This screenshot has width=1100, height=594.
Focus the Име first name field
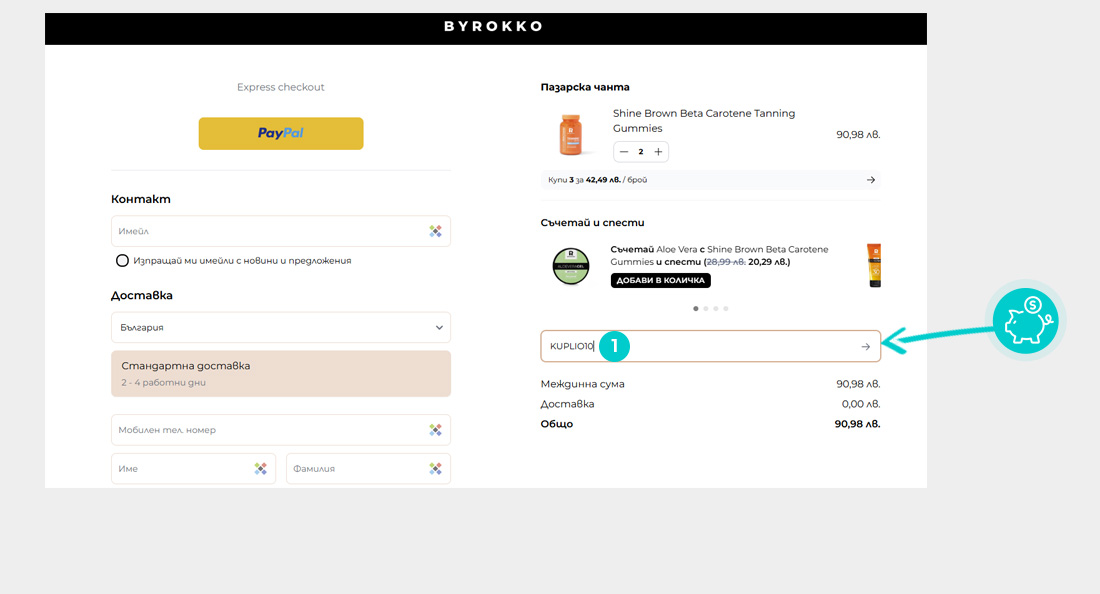[193, 468]
